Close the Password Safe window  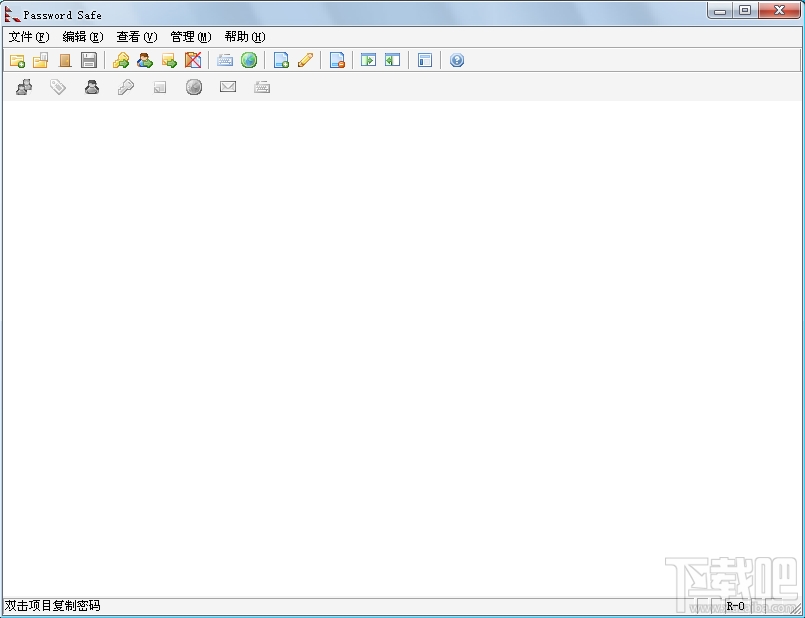pyautogui.click(x=779, y=11)
